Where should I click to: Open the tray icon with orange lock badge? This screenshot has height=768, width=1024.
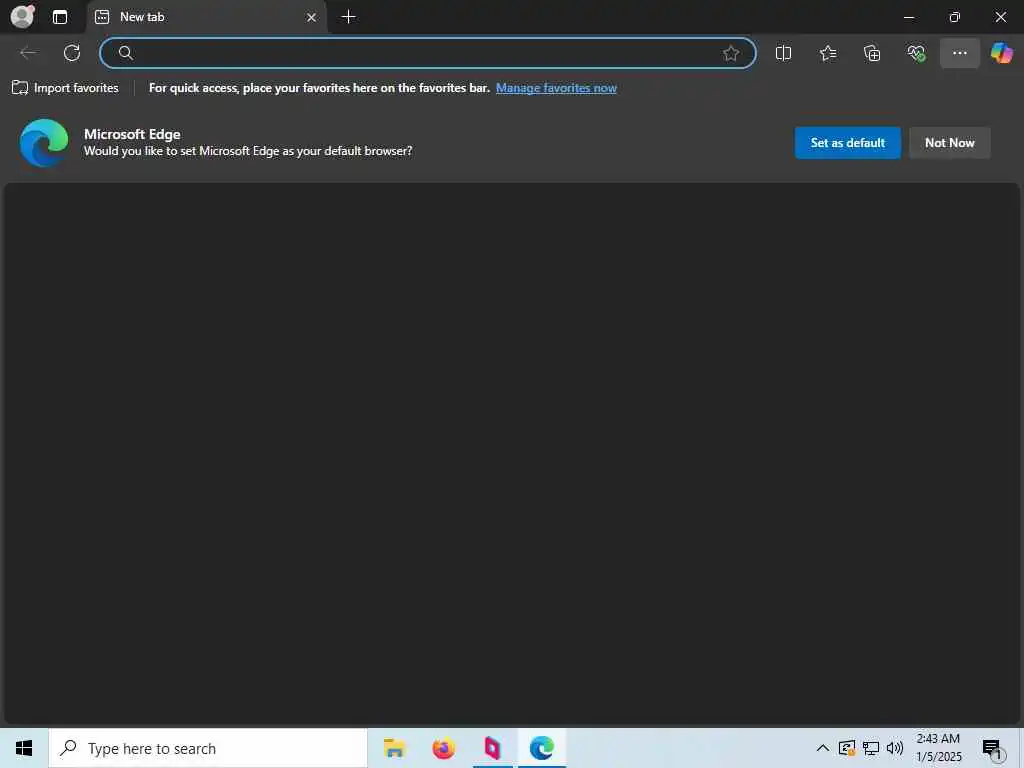846,748
